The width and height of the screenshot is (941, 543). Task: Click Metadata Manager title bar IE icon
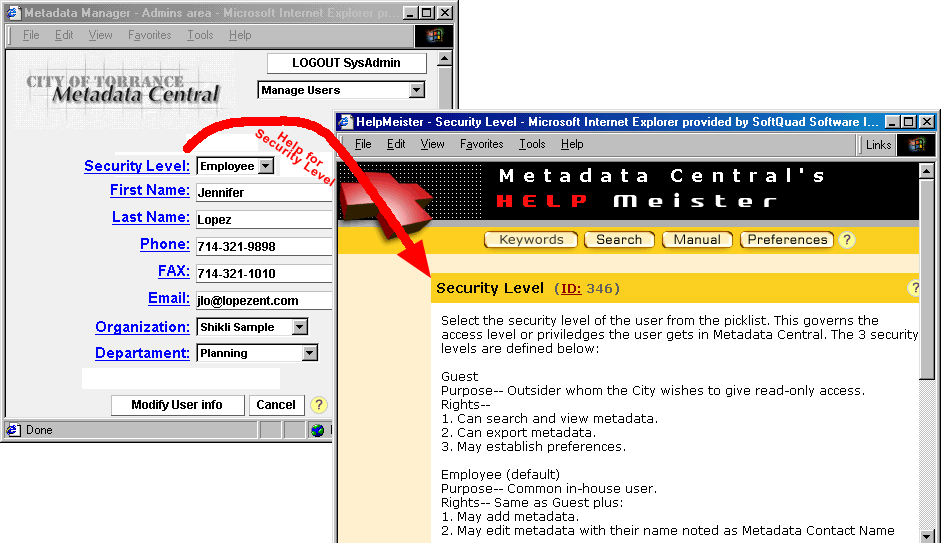12,13
